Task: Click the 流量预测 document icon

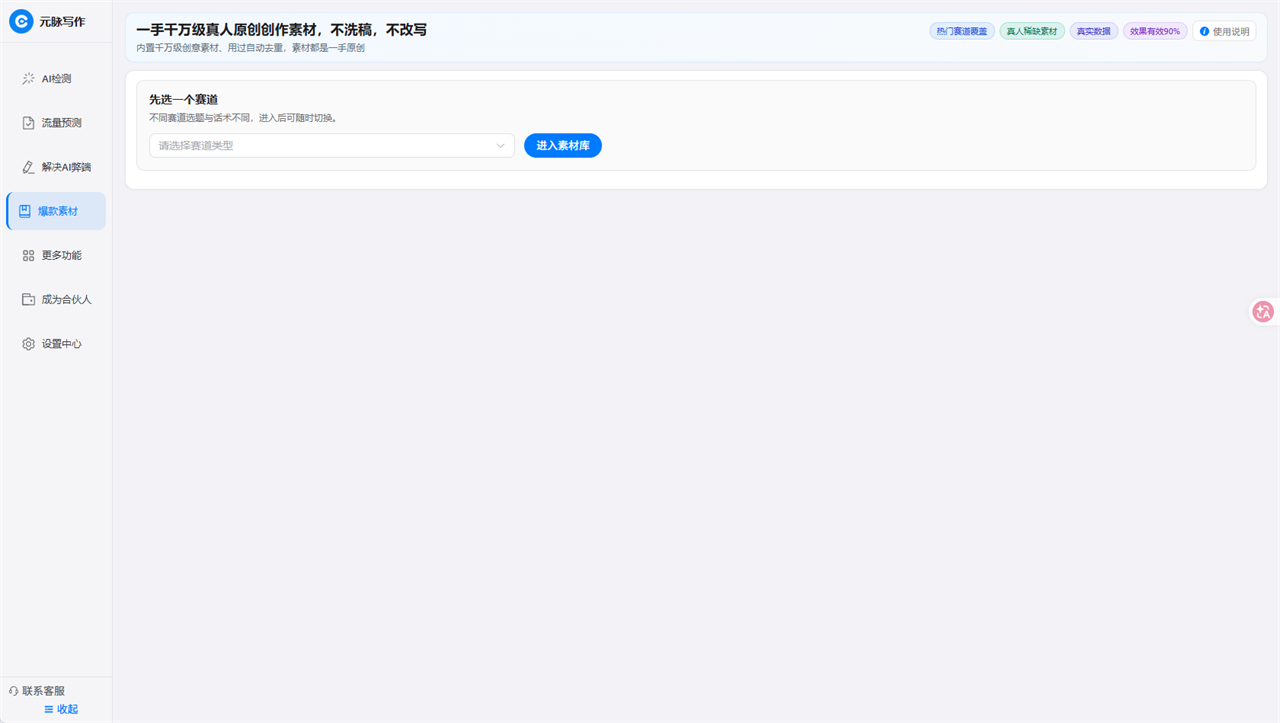Action: click(28, 123)
